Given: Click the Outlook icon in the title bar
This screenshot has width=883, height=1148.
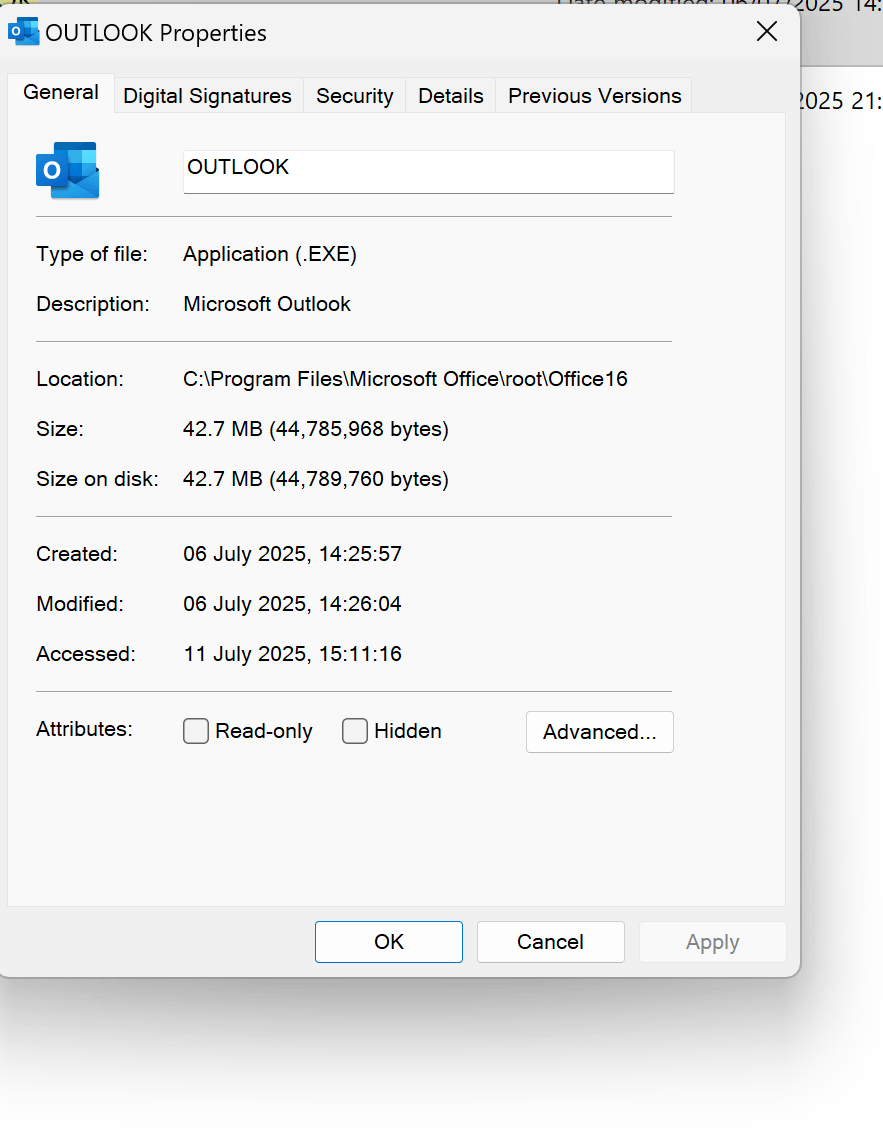Looking at the screenshot, I should point(23,31).
